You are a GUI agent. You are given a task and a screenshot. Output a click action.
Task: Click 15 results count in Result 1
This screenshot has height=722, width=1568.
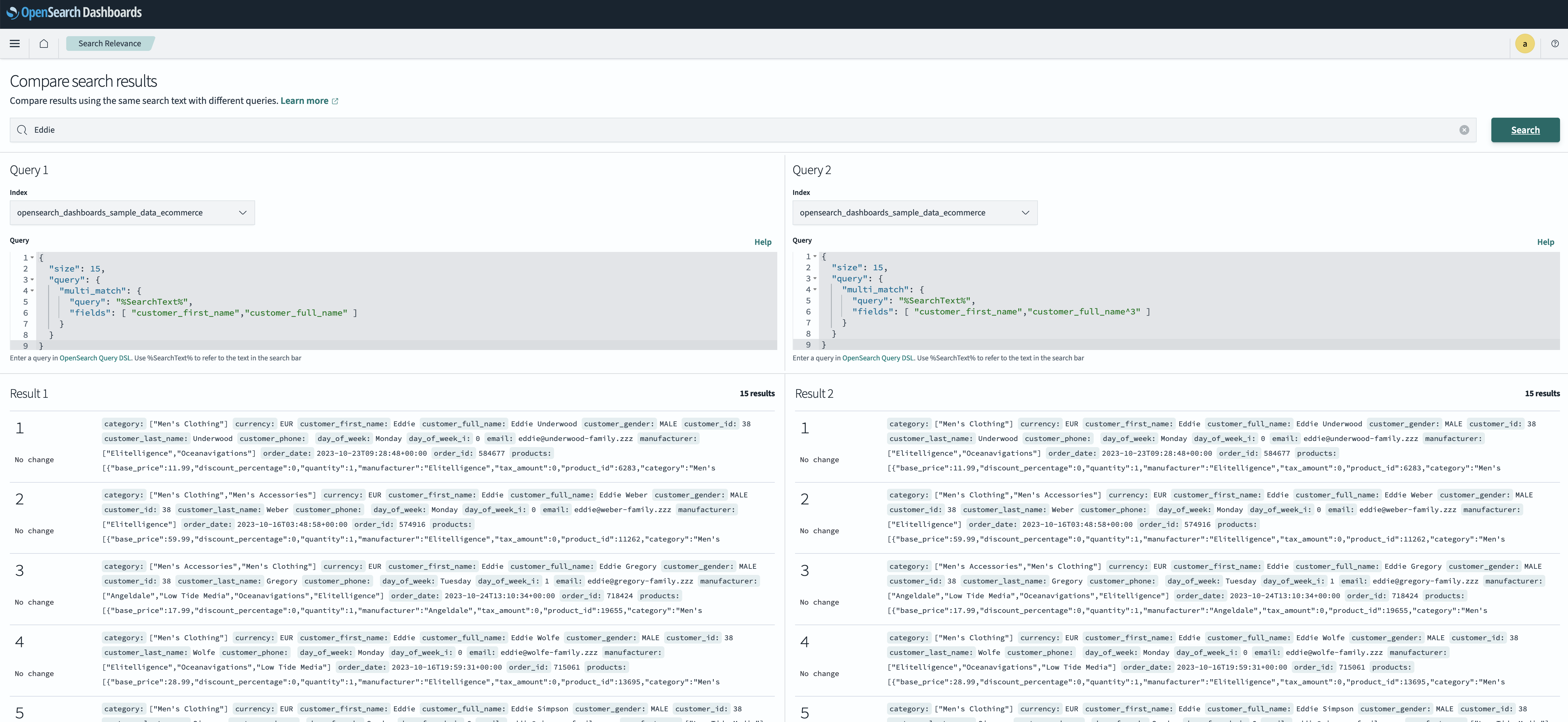(757, 393)
